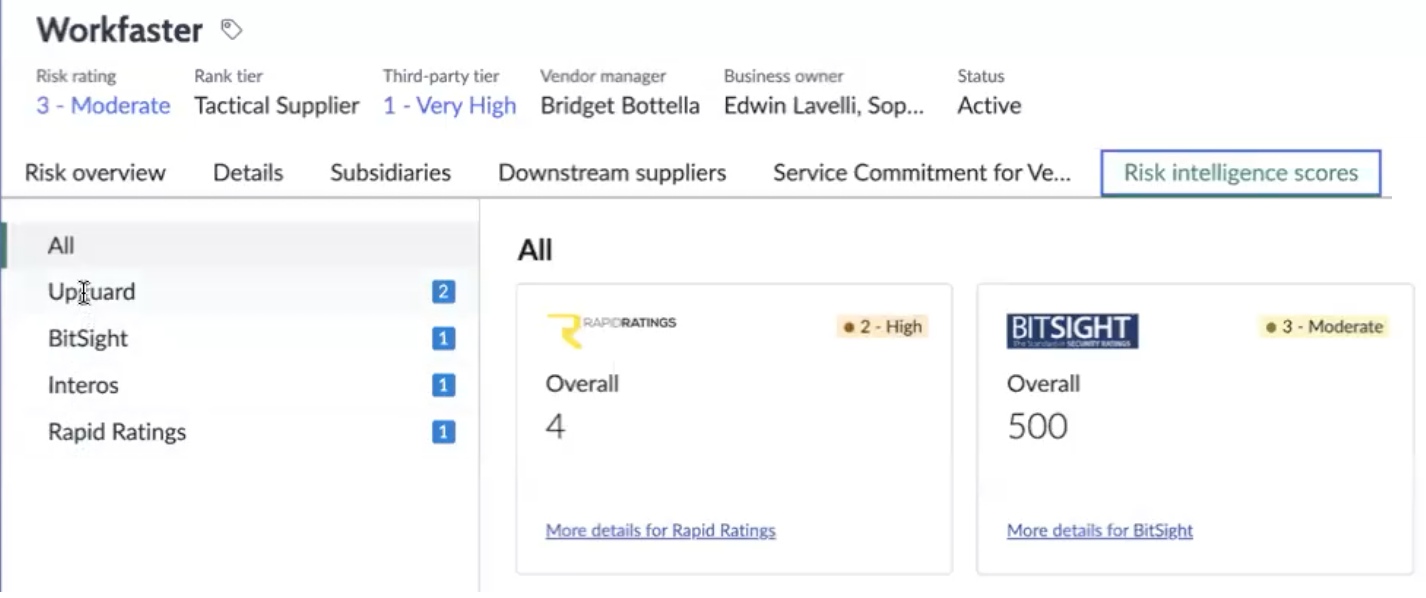
Task: Select All in the provider list
Action: pos(240,245)
